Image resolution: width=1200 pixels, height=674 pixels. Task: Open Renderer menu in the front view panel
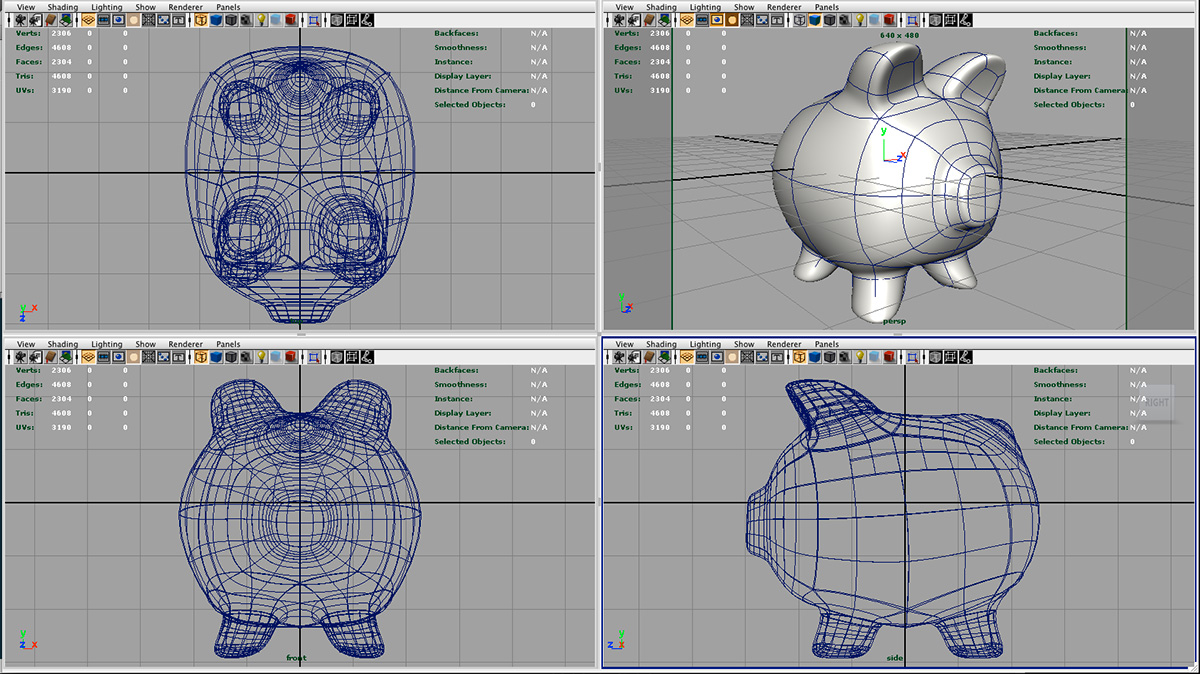[x=185, y=344]
